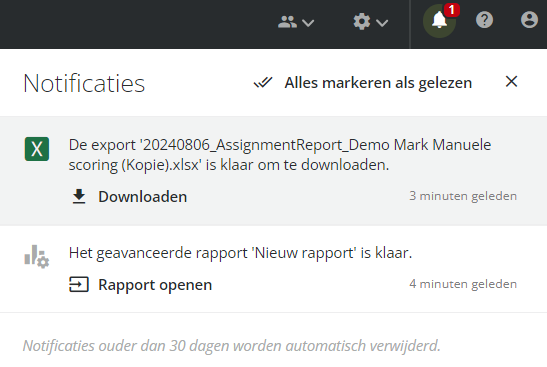
Task: Click the open report arrow-box icon
Action: pos(79,284)
